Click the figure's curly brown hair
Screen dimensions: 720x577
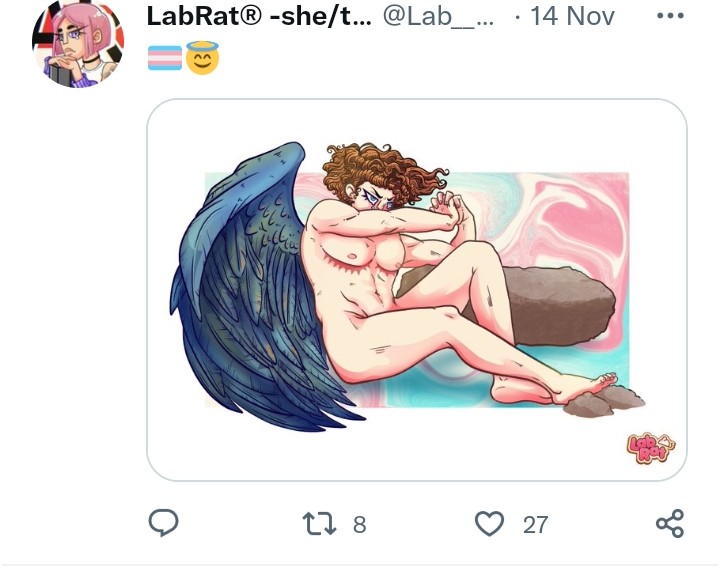[x=379, y=172]
